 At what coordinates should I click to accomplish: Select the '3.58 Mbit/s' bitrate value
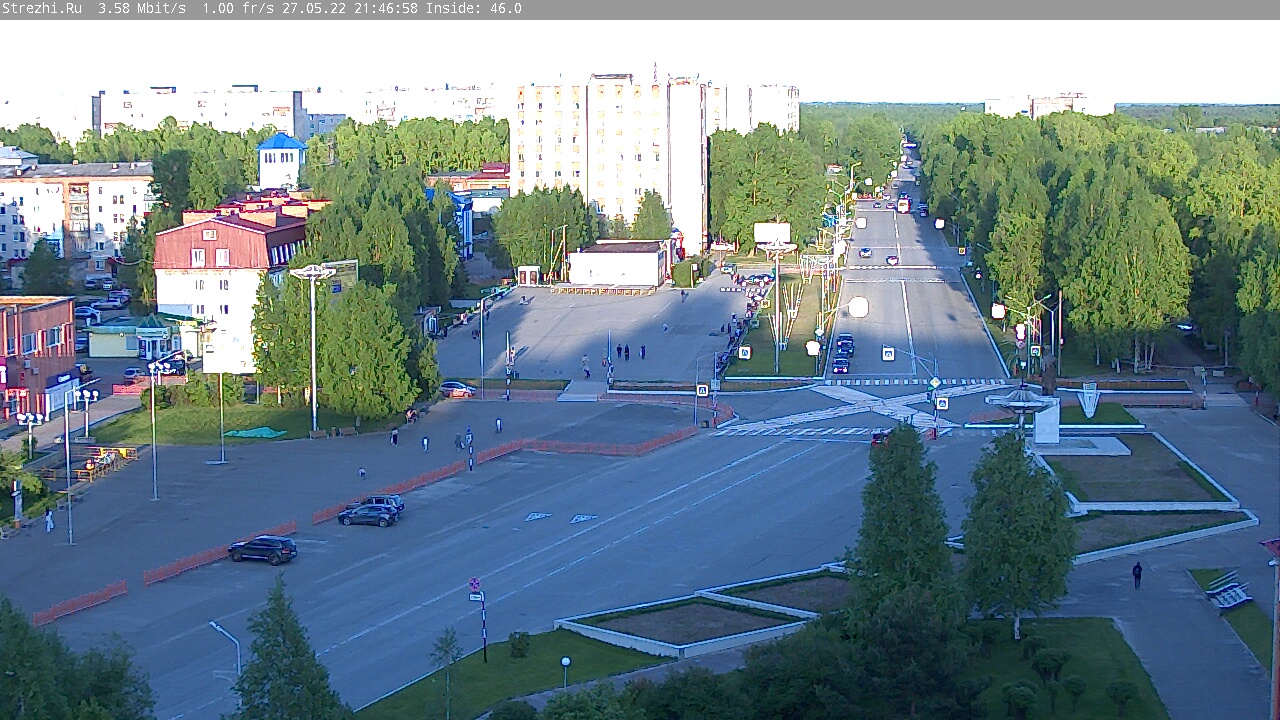pyautogui.click(x=142, y=8)
